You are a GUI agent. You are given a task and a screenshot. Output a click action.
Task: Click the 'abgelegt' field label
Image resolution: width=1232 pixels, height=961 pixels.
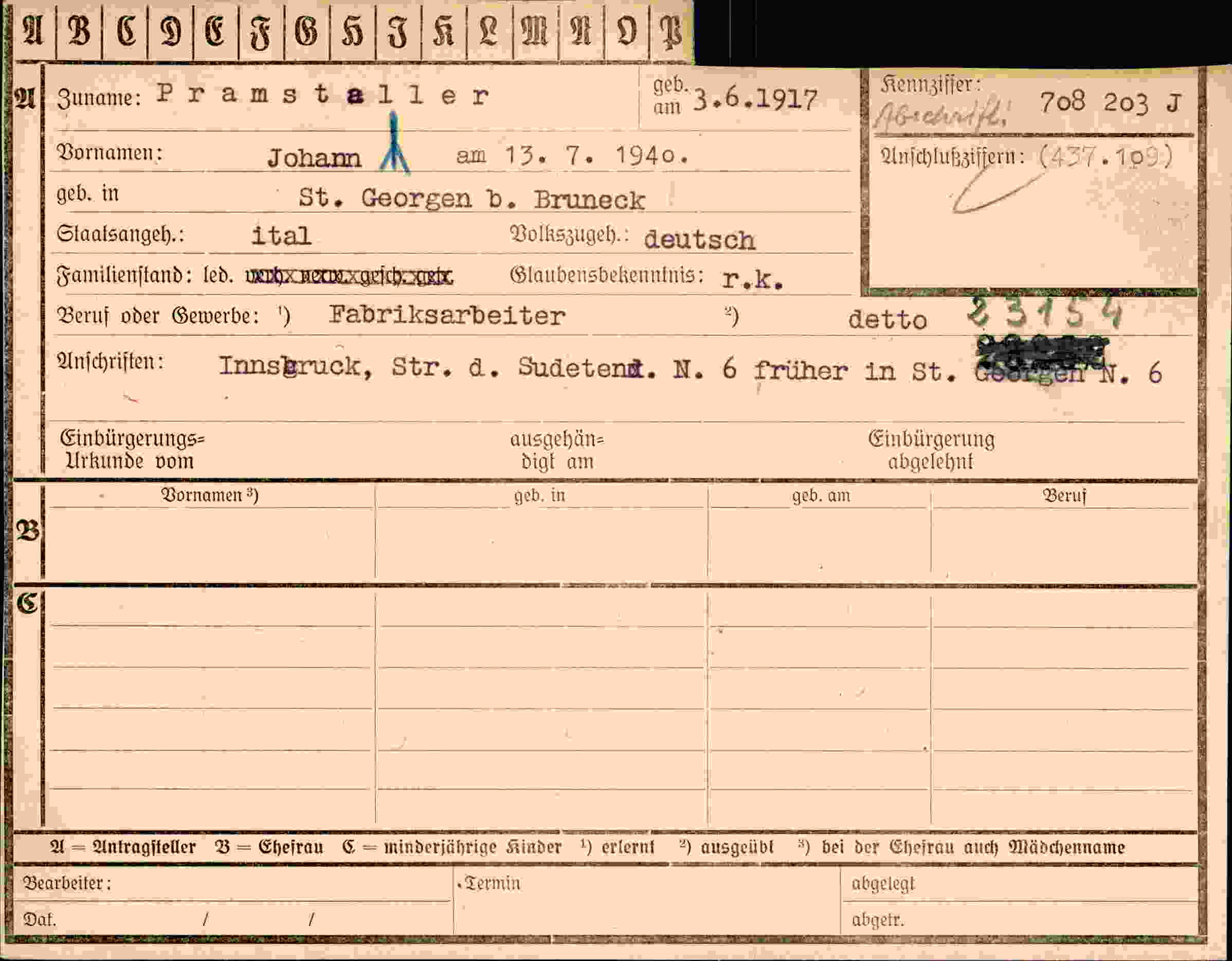pyautogui.click(x=883, y=884)
